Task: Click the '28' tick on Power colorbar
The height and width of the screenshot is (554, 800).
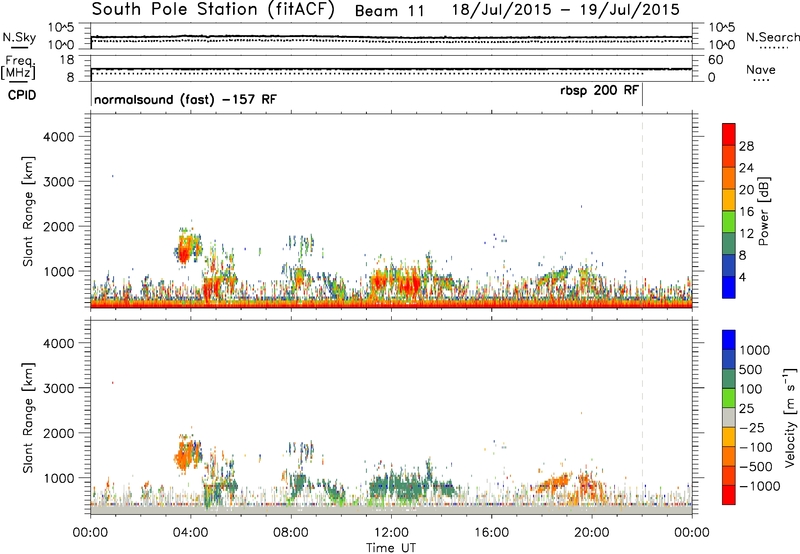Action: click(x=746, y=146)
